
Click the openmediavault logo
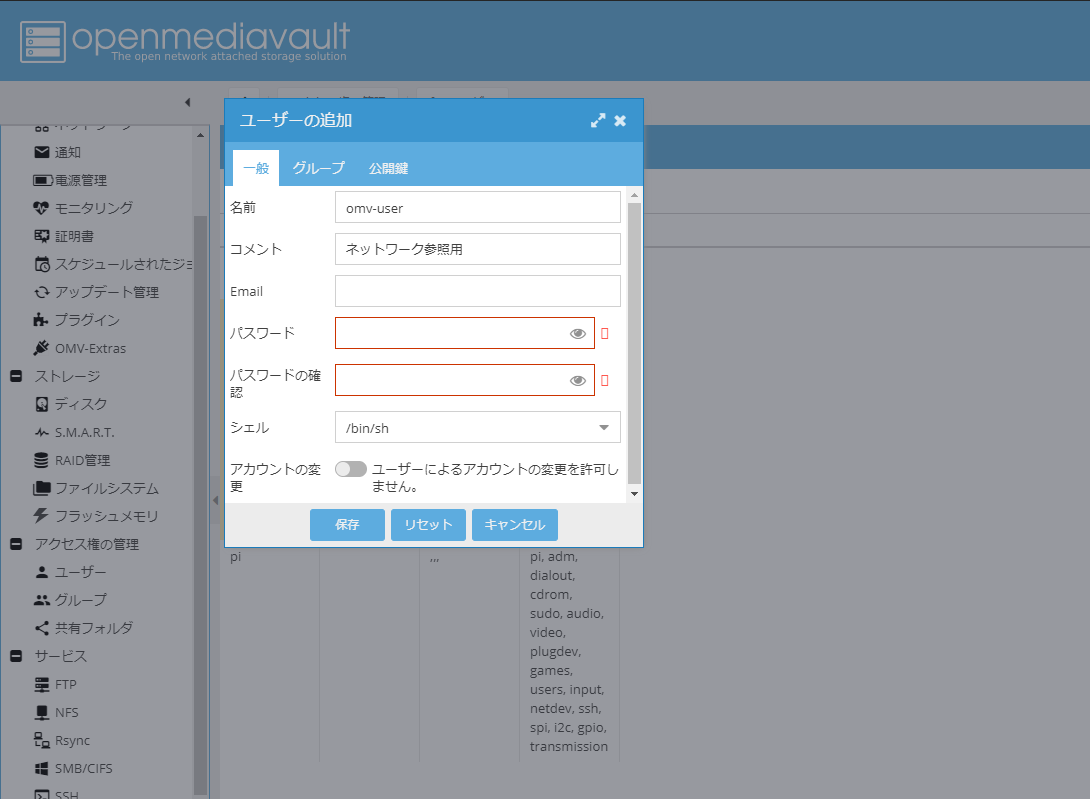[x=185, y=41]
